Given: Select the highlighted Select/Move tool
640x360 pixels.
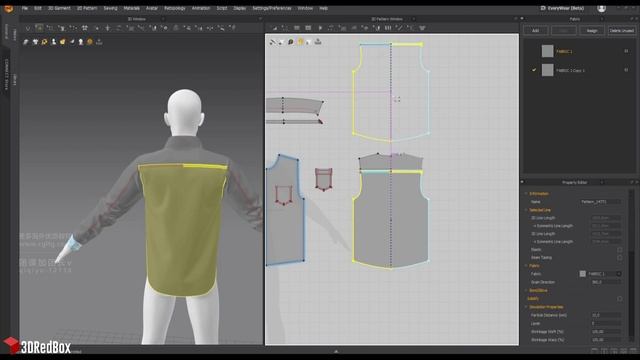Looking at the screenshot, I should [x=39, y=28].
